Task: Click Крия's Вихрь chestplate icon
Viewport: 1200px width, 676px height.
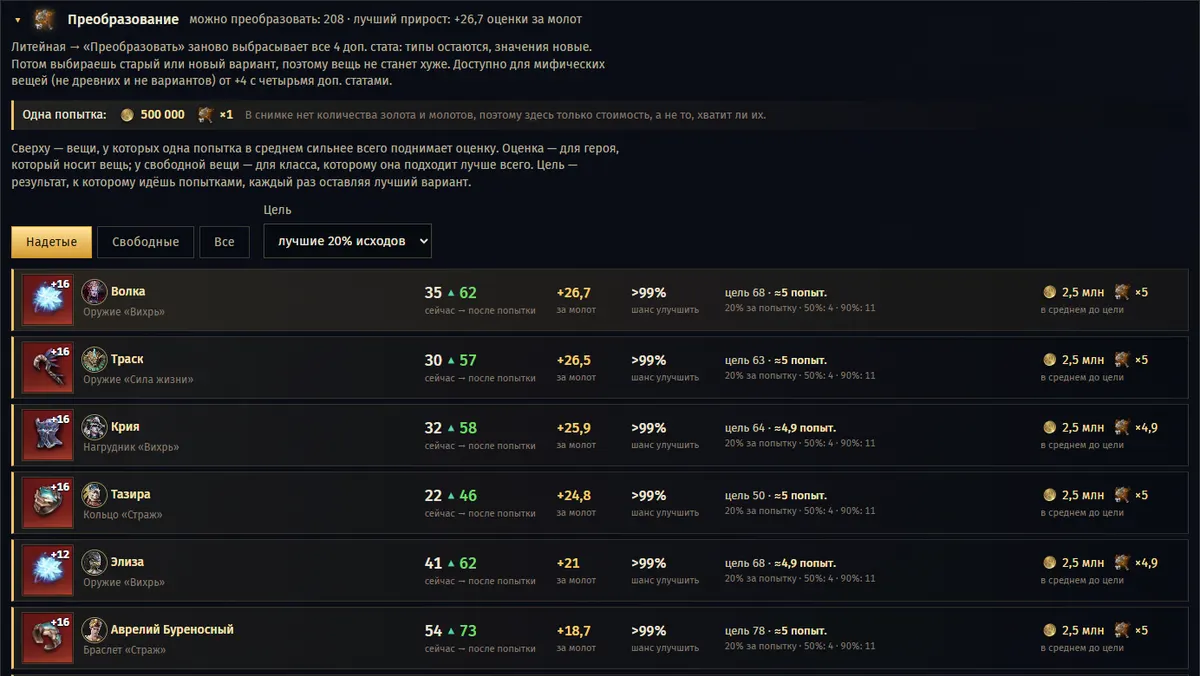Action: pos(48,435)
